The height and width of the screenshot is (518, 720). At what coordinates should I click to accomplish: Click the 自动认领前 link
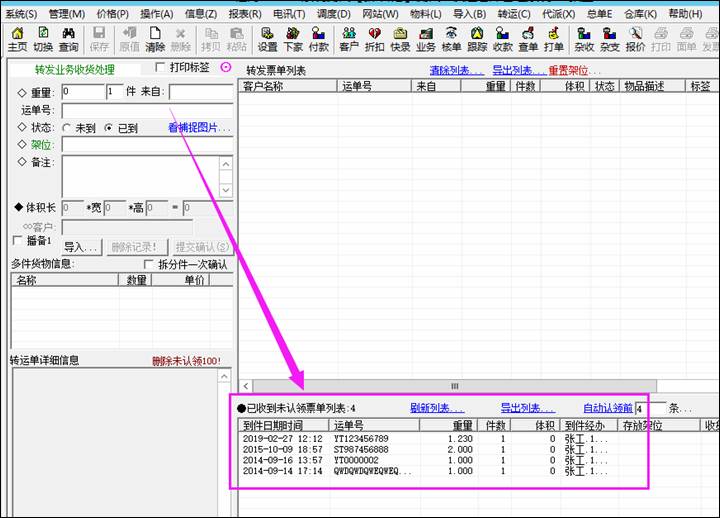coord(608,408)
